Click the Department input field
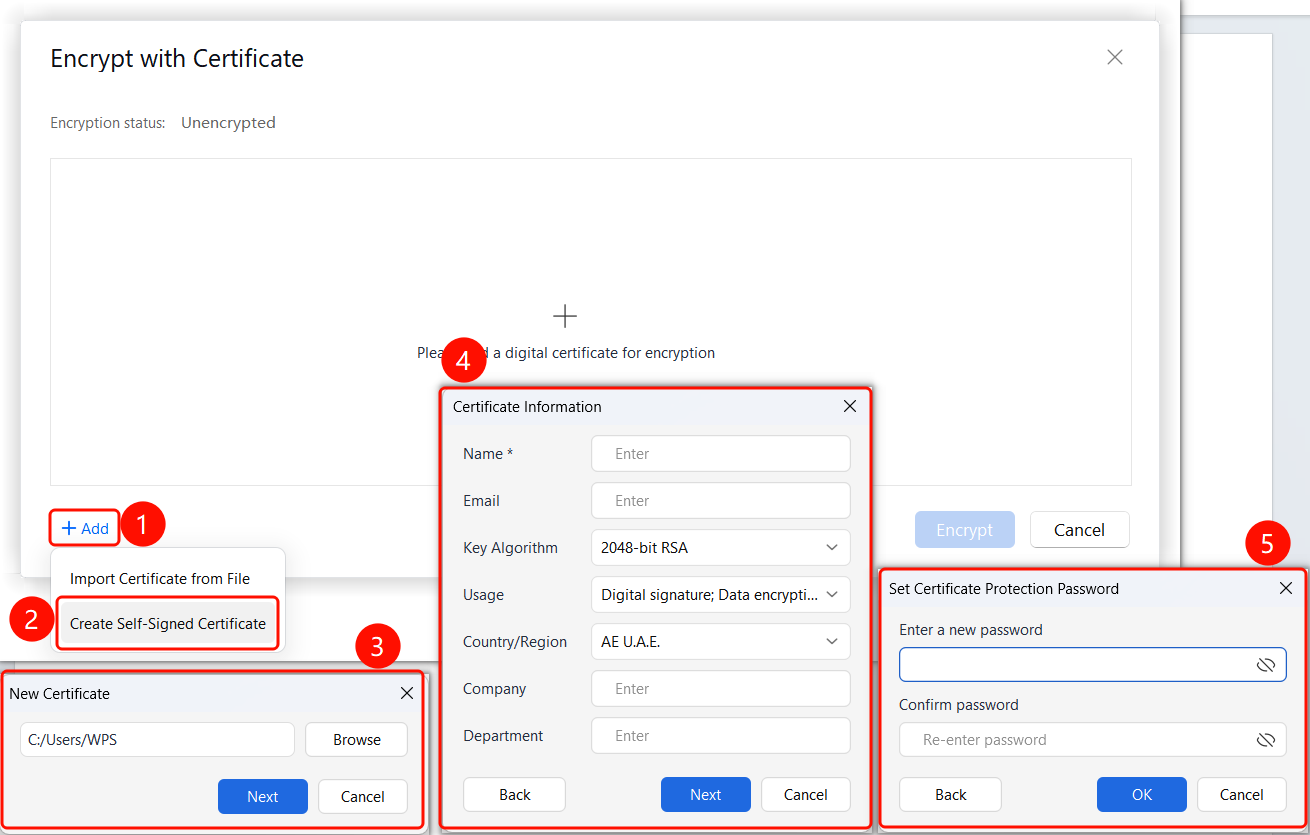Screen dimensions: 1310x835 point(721,735)
